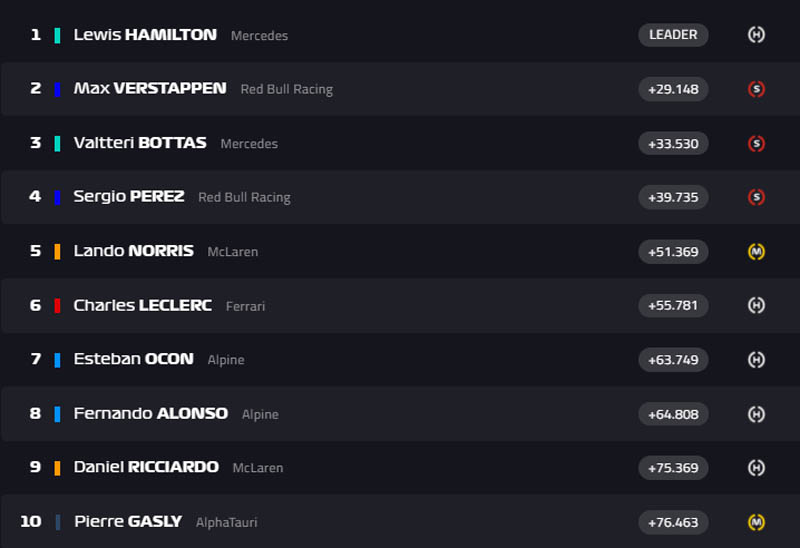800x548 pixels.
Task: Click the Mercedes teal bar beside Bottas
Action: click(x=57, y=143)
